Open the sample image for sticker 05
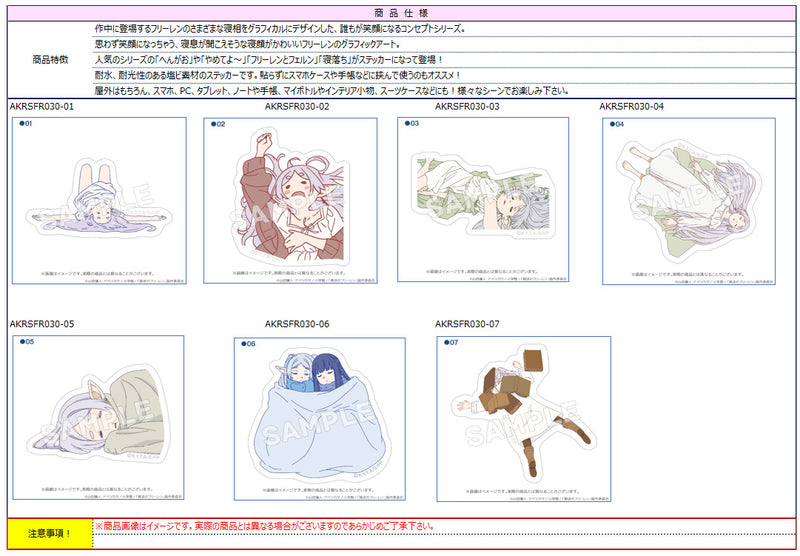 pyautogui.click(x=98, y=417)
